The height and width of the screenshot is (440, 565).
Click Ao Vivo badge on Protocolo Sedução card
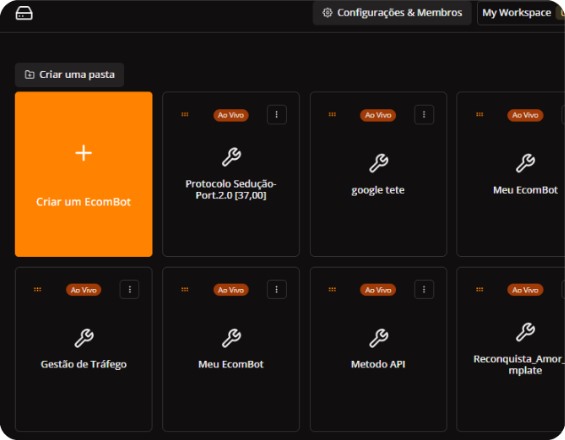231,115
